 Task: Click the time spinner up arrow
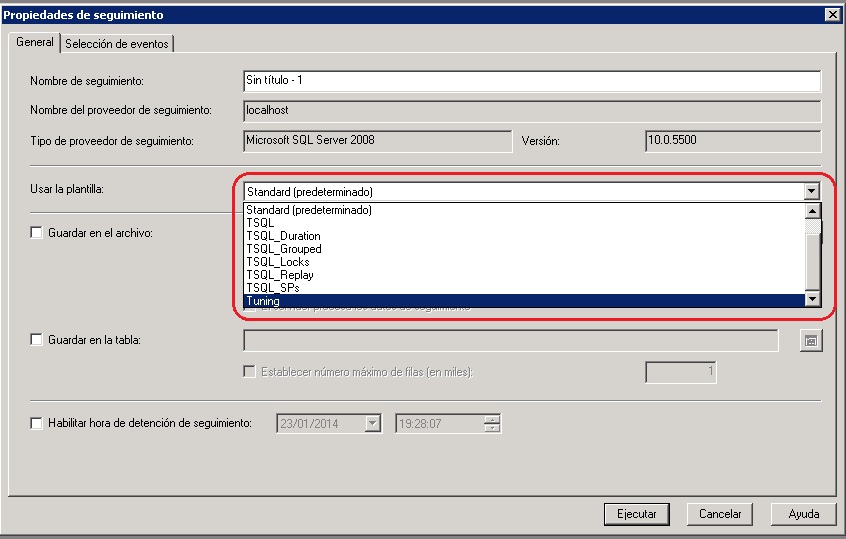492,419
